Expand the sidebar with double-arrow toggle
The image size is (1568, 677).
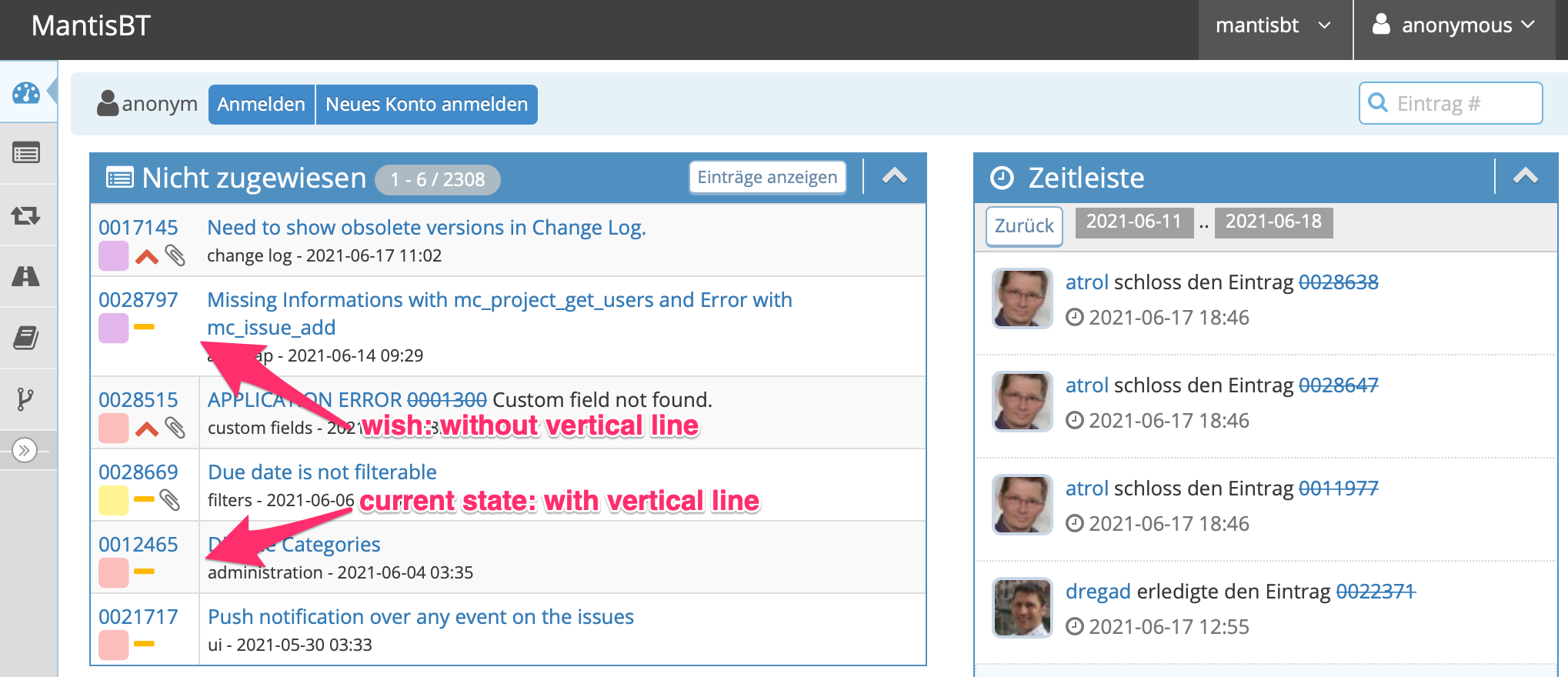click(25, 450)
